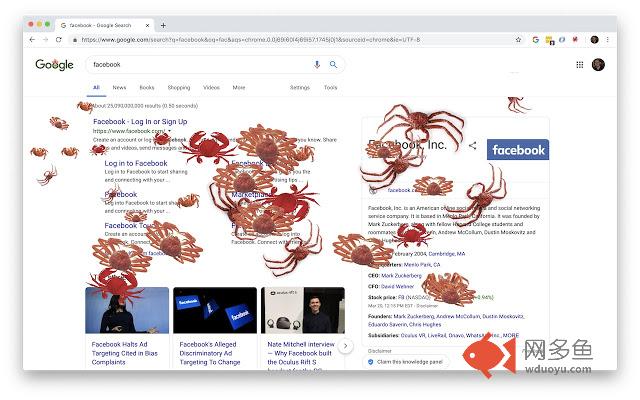The image size is (640, 400).
Task: Open the Cambridge, MA link
Action: [447, 254]
